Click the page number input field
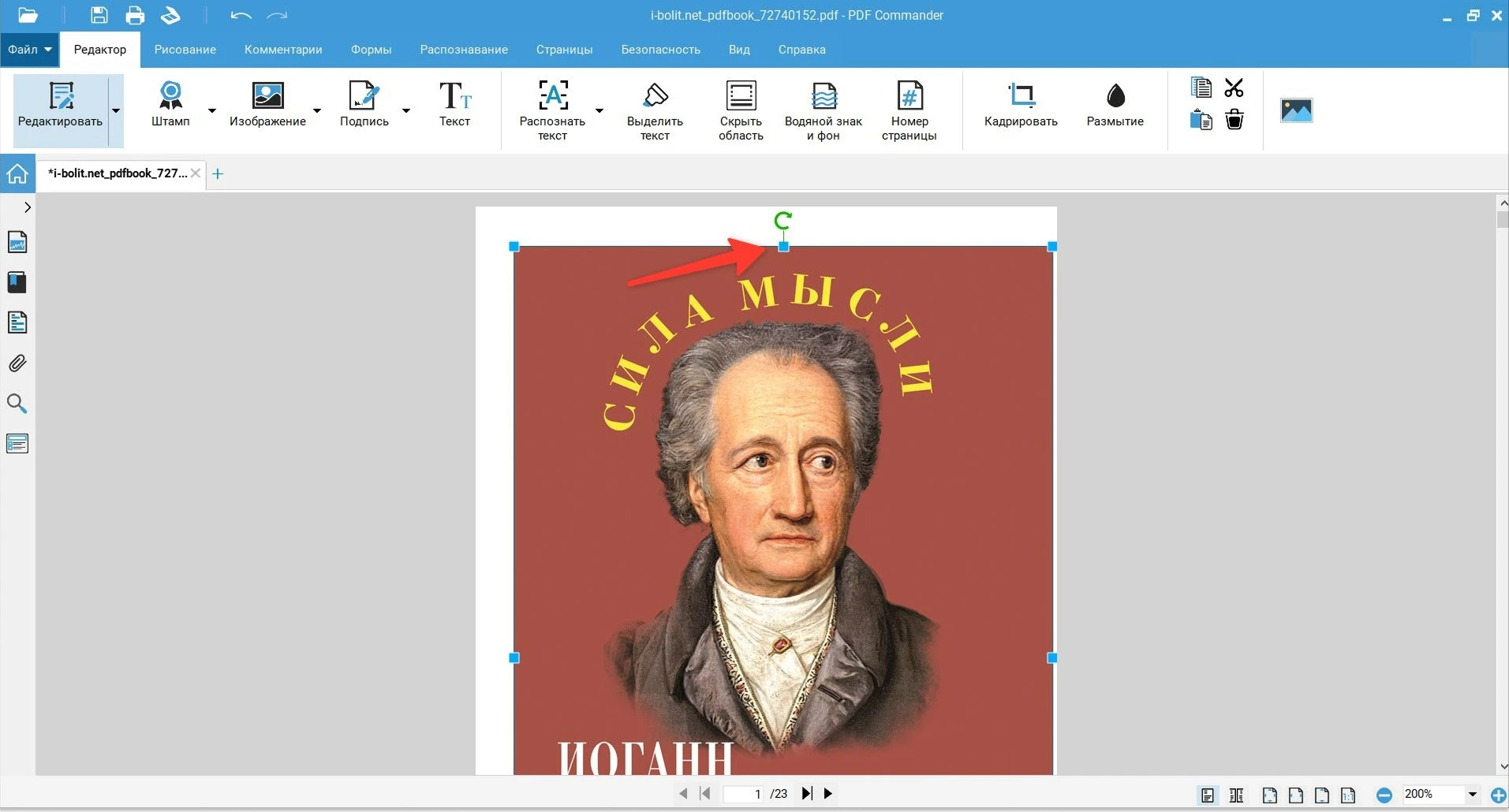1509x812 pixels. click(x=744, y=794)
